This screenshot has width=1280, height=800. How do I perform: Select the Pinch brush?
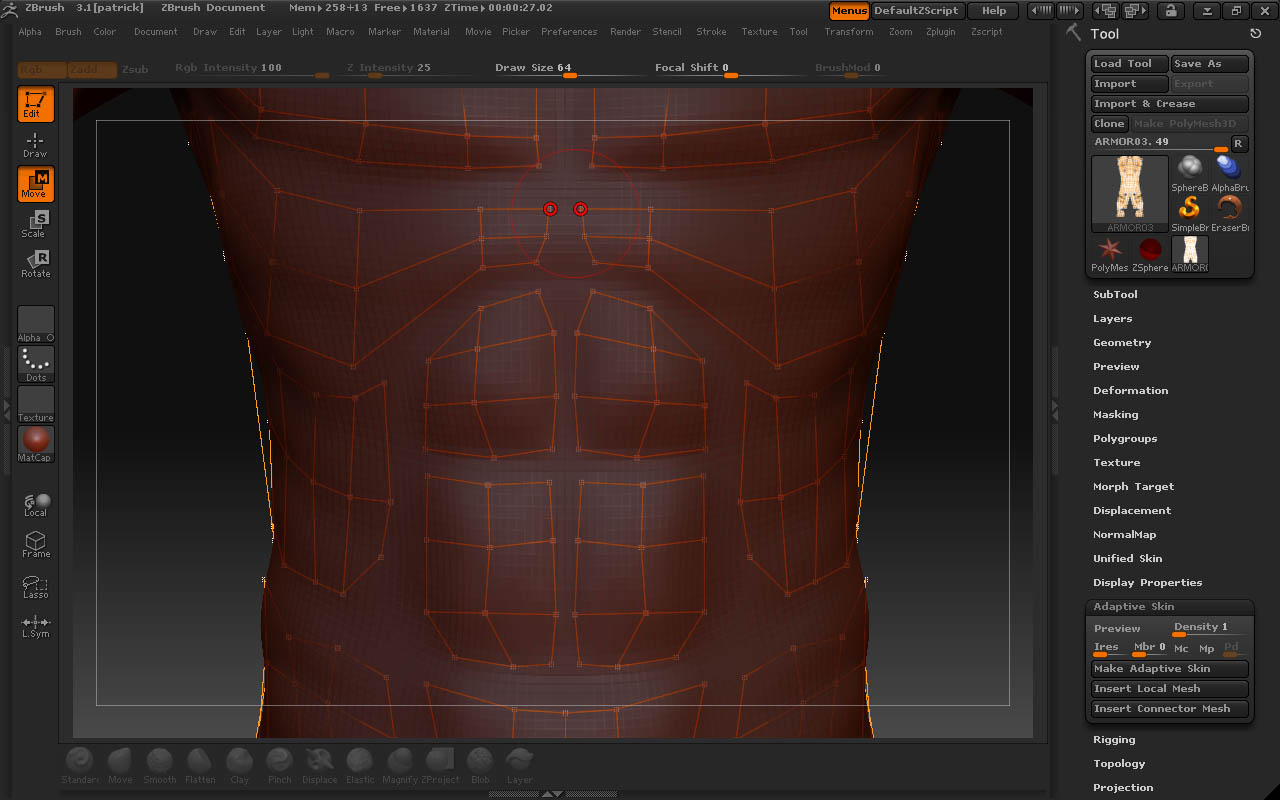tap(280, 765)
